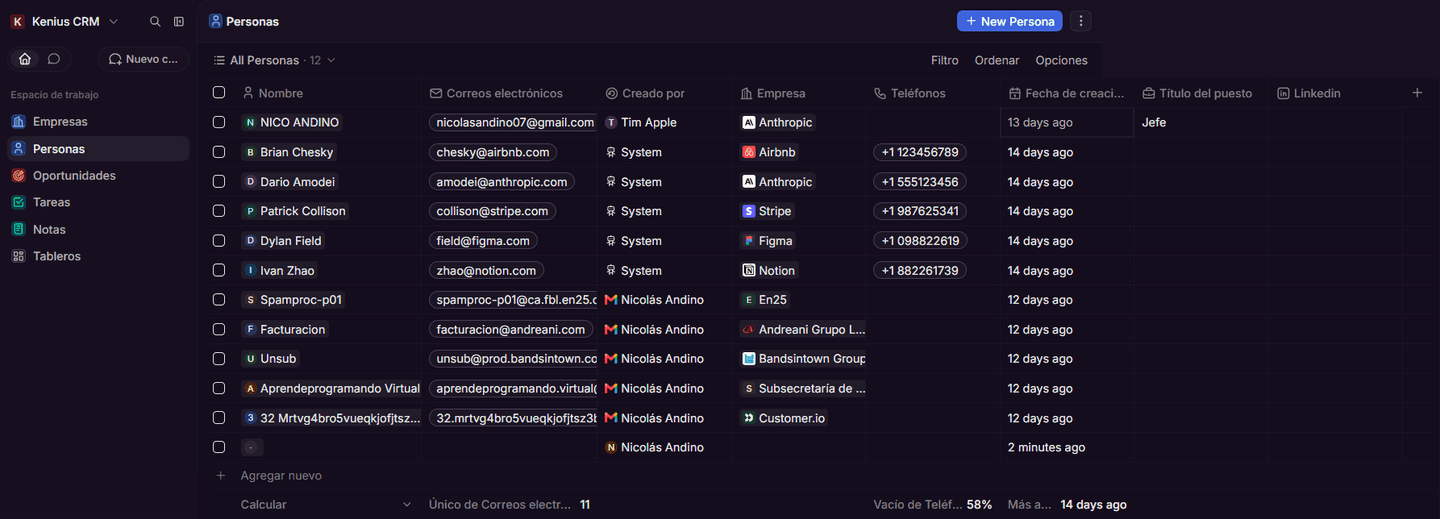1440x519 pixels.
Task: Check the Dario Amodei row checkbox
Action: (x=219, y=182)
